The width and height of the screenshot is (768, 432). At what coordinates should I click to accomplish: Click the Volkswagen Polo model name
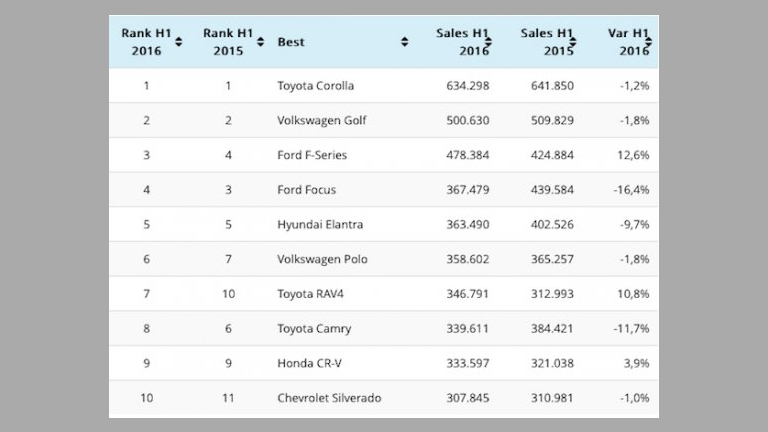pyautogui.click(x=322, y=259)
